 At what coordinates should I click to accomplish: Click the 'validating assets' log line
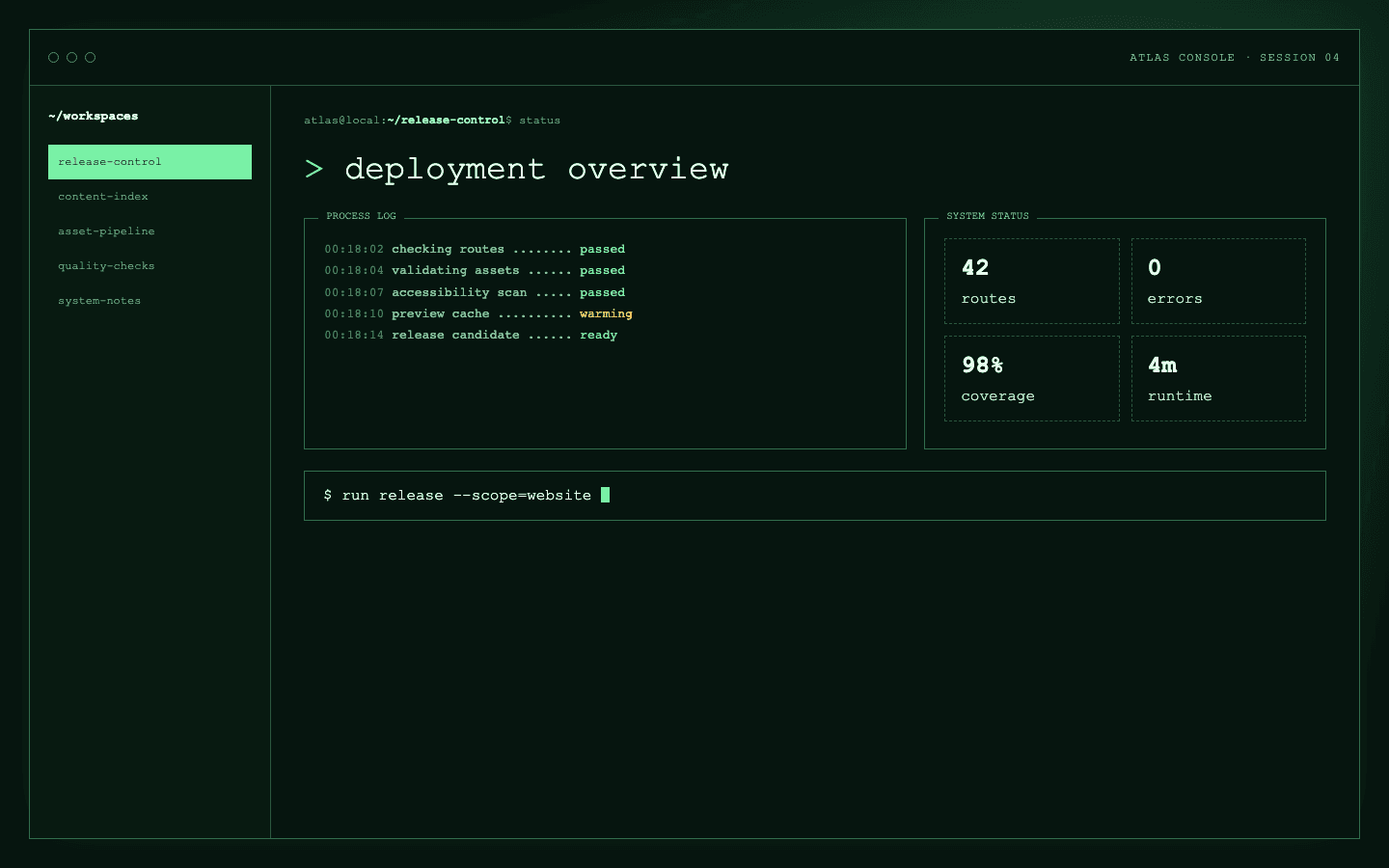[475, 270]
